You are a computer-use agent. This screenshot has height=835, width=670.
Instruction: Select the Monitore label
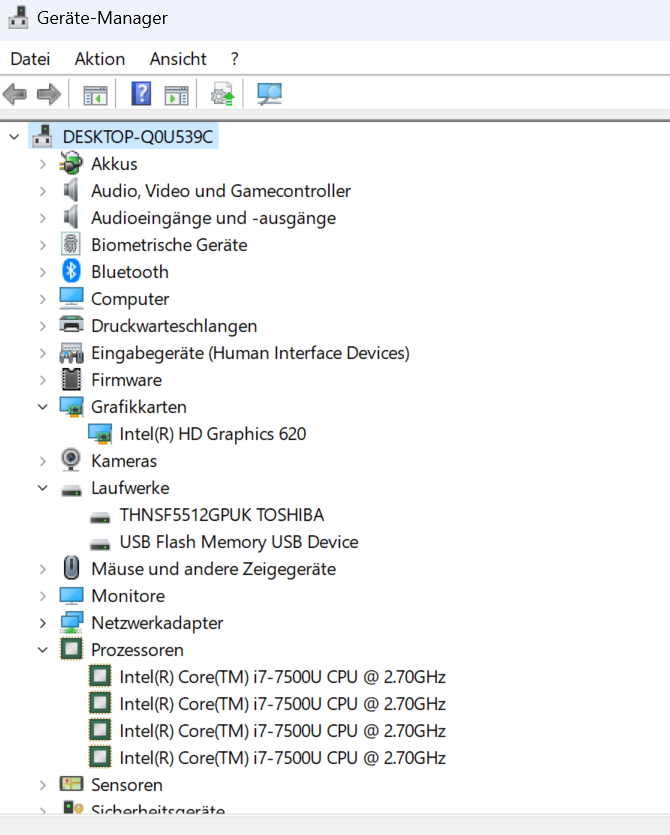pos(128,596)
